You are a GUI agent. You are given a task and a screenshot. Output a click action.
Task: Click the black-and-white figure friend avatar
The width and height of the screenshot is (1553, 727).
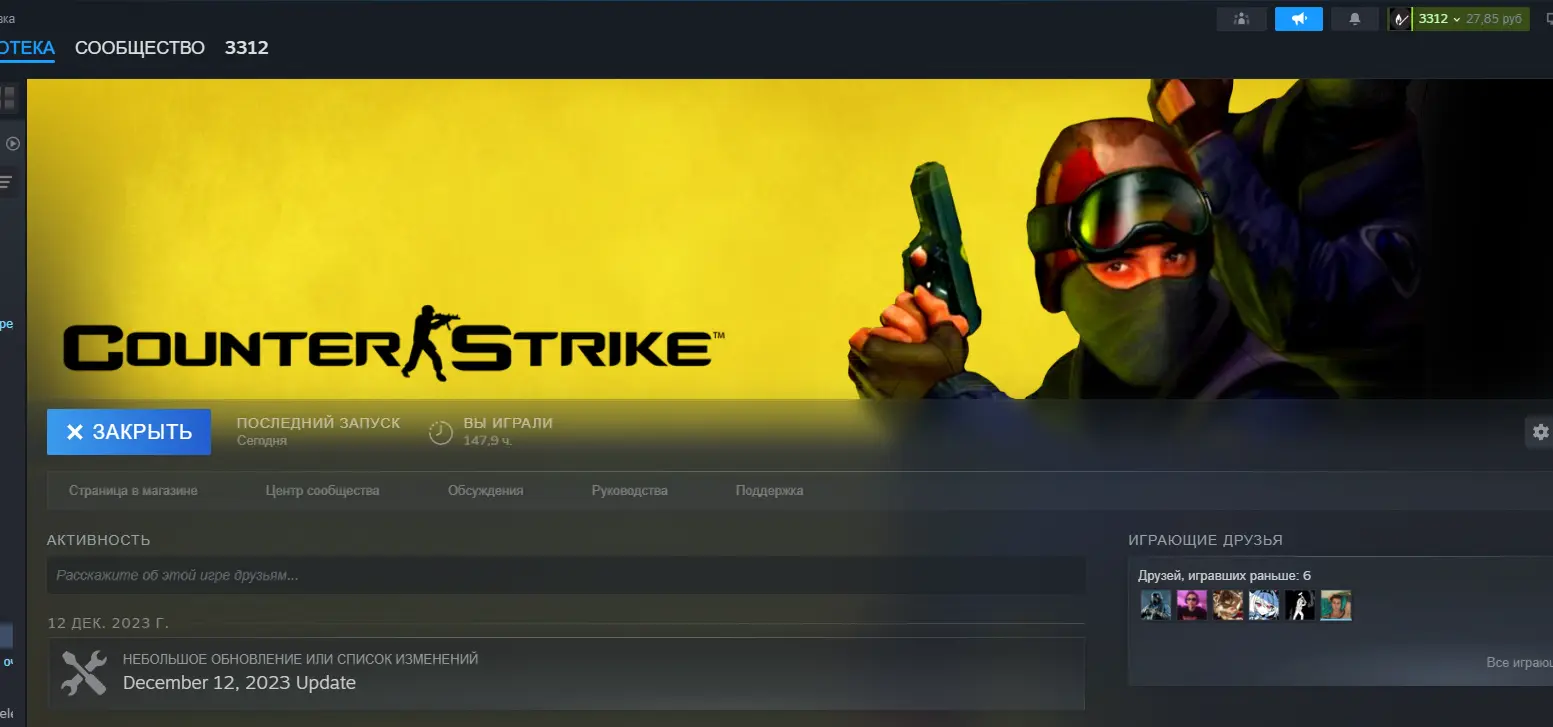tap(1300, 605)
